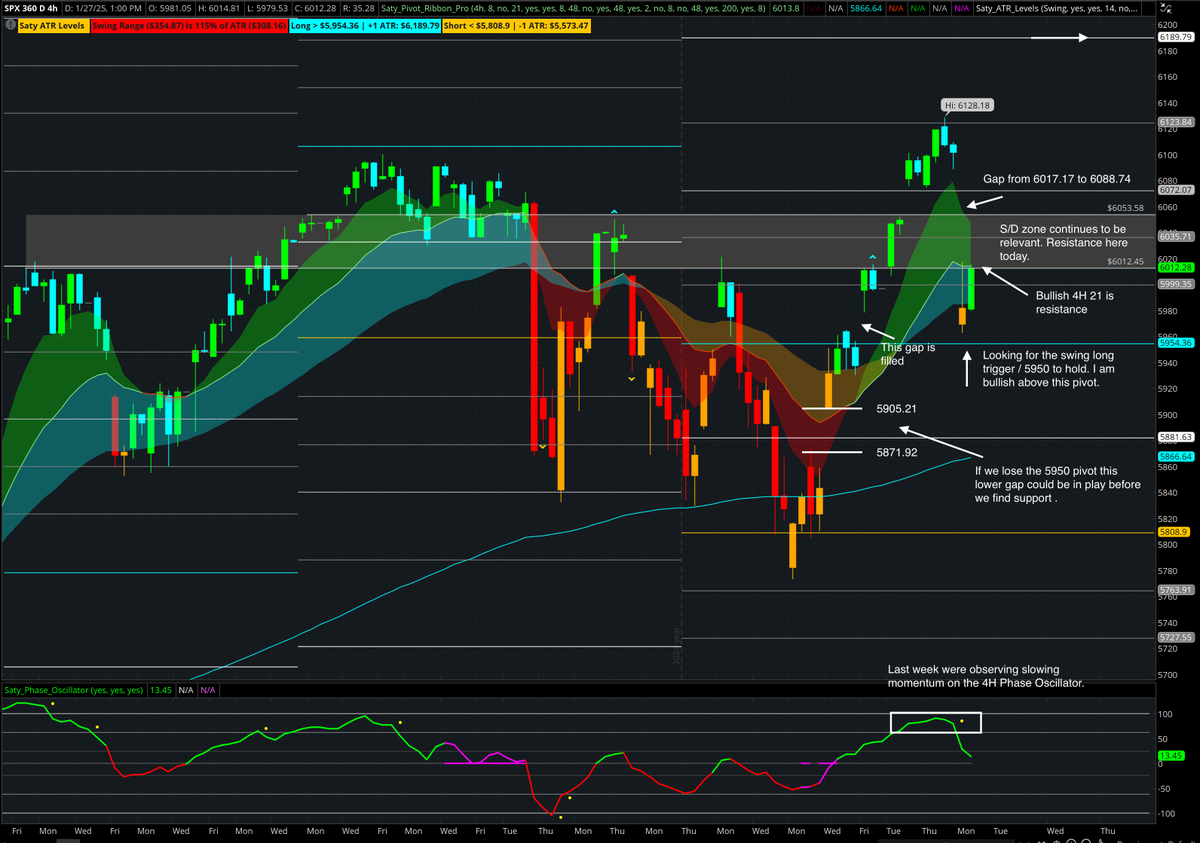The image size is (1200, 843).
Task: Click the green N/A status indicator in the header
Action: pos(918,8)
